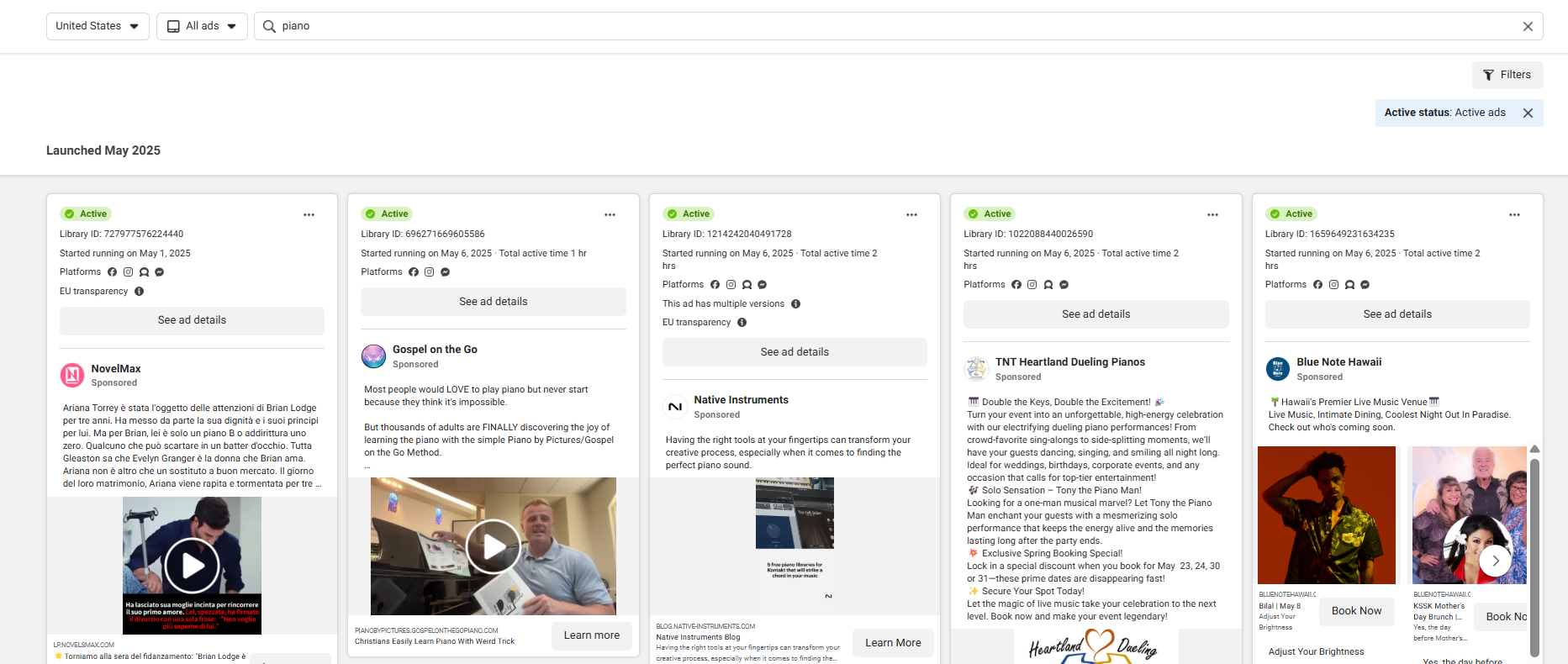See ad details for the Native Instruments ad
Screen dimensions: 1568x664
click(795, 352)
